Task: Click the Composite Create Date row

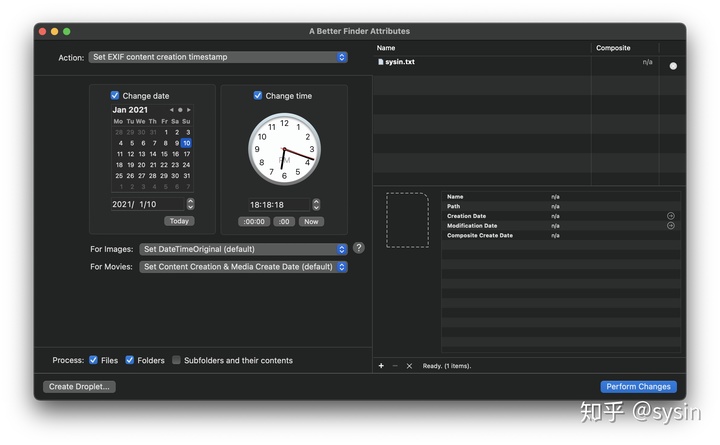Action: (x=561, y=235)
